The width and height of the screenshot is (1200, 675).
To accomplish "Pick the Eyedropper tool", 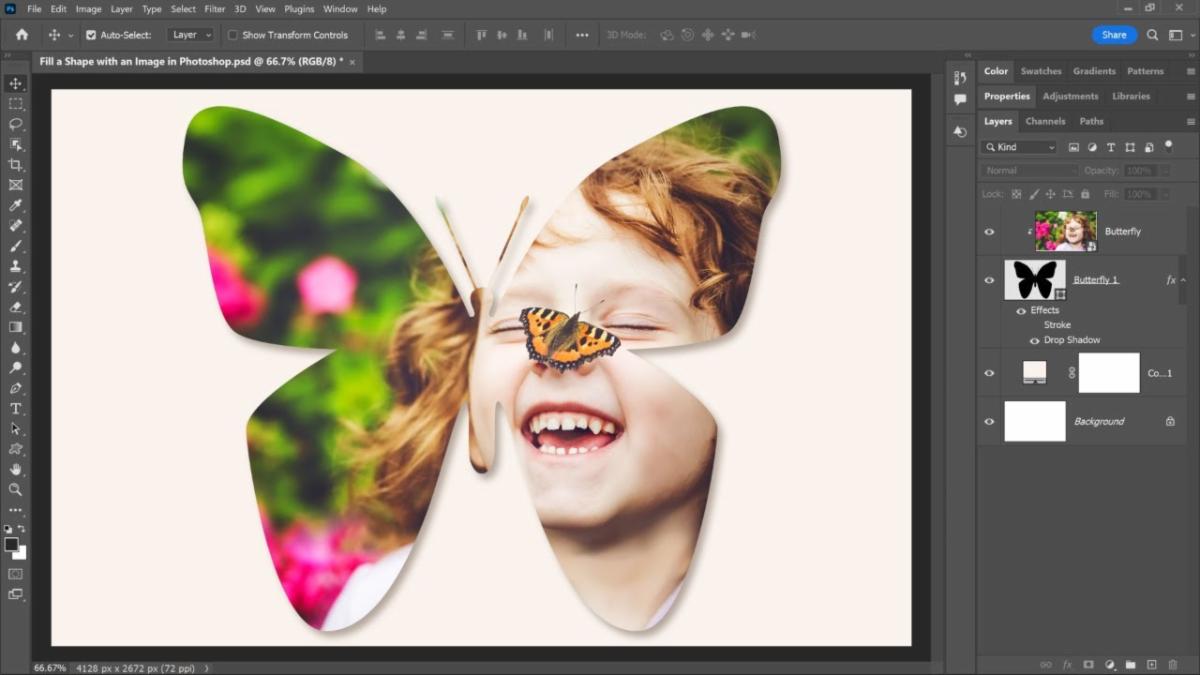I will [x=16, y=205].
